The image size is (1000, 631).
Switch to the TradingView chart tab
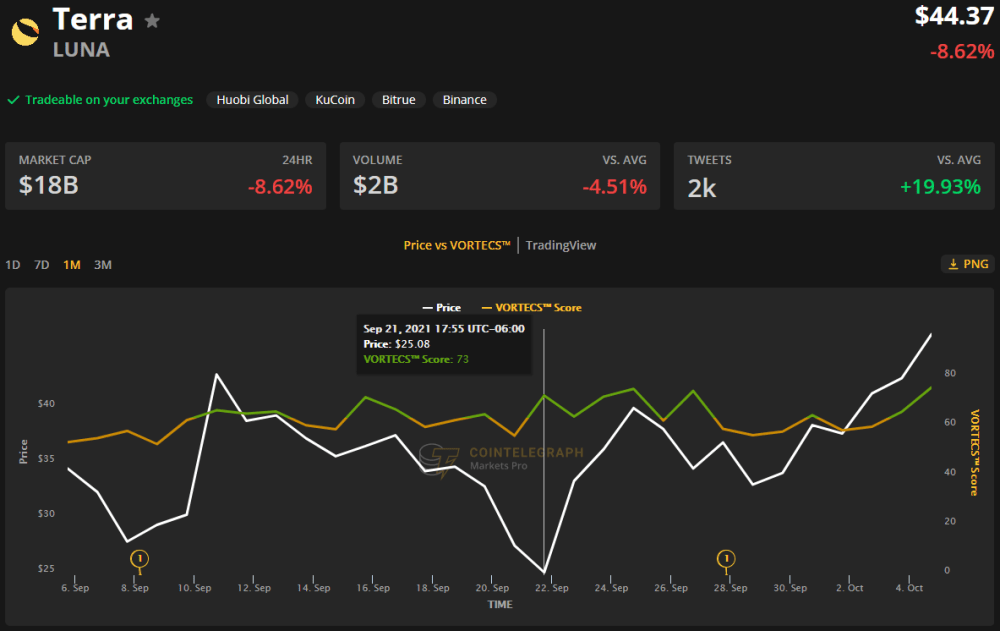(x=561, y=246)
